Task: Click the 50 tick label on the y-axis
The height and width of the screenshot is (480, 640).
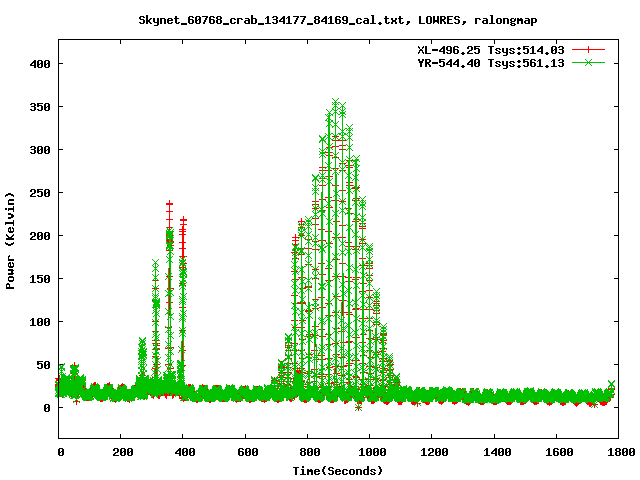Action: [44, 365]
